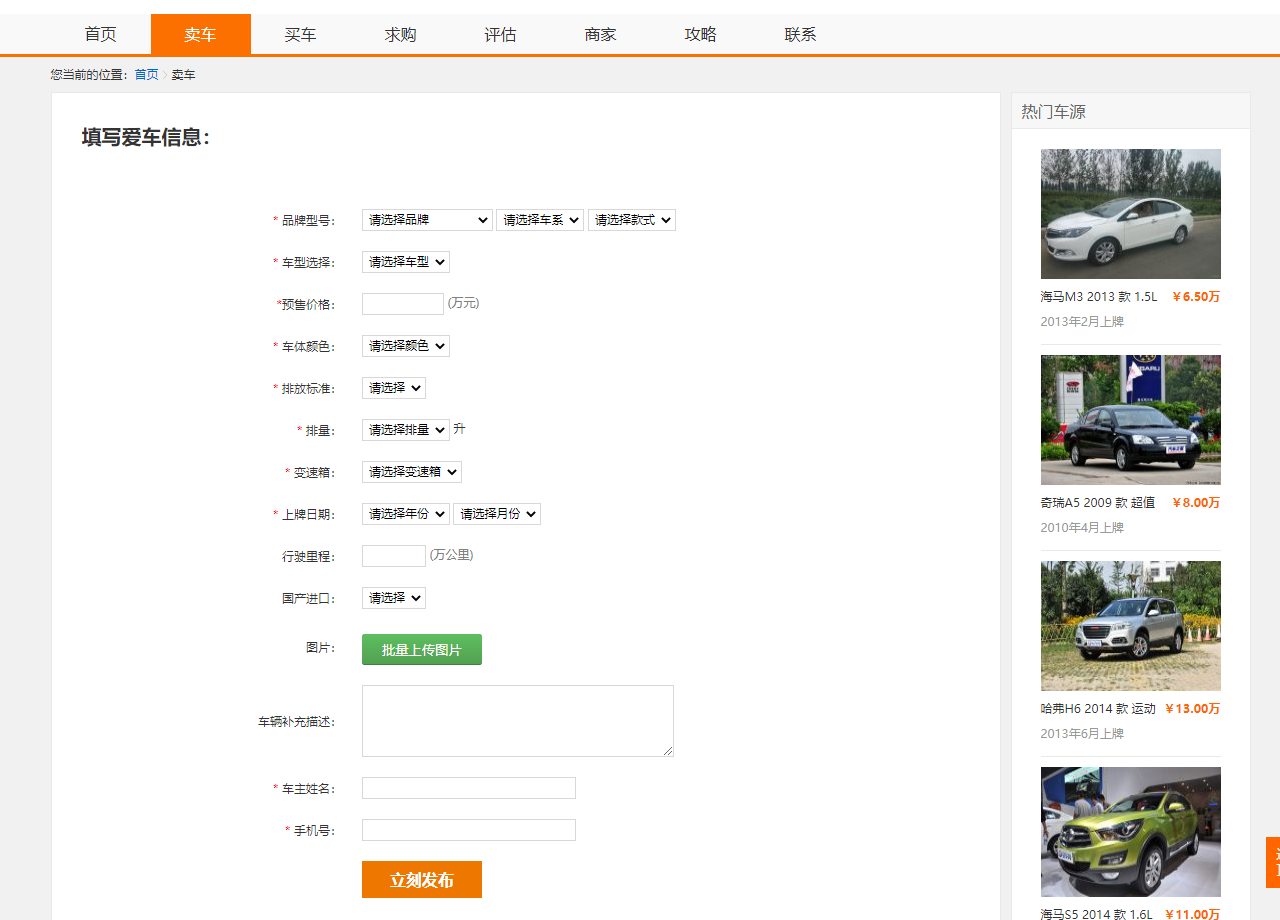Open the 排放标准 emission standard dropdown
Viewport: 1280px width, 920px height.
click(393, 387)
